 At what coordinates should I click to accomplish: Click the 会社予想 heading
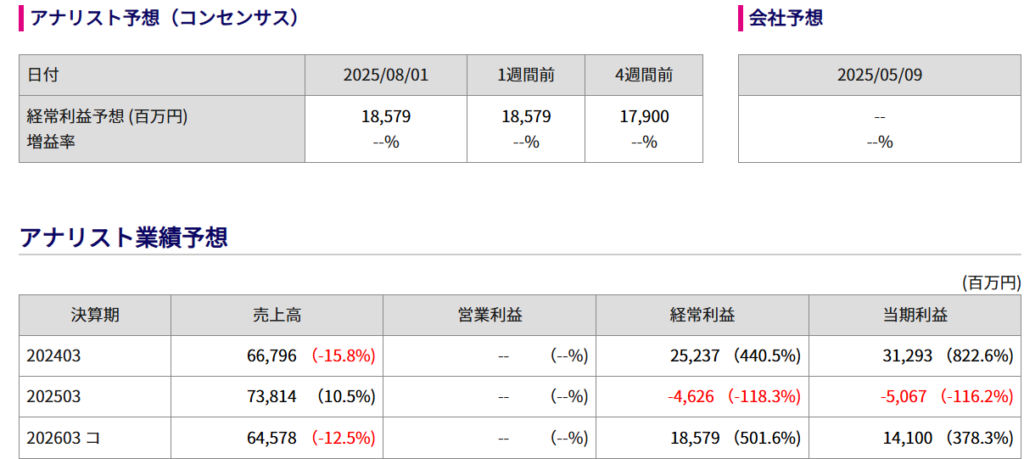786,18
